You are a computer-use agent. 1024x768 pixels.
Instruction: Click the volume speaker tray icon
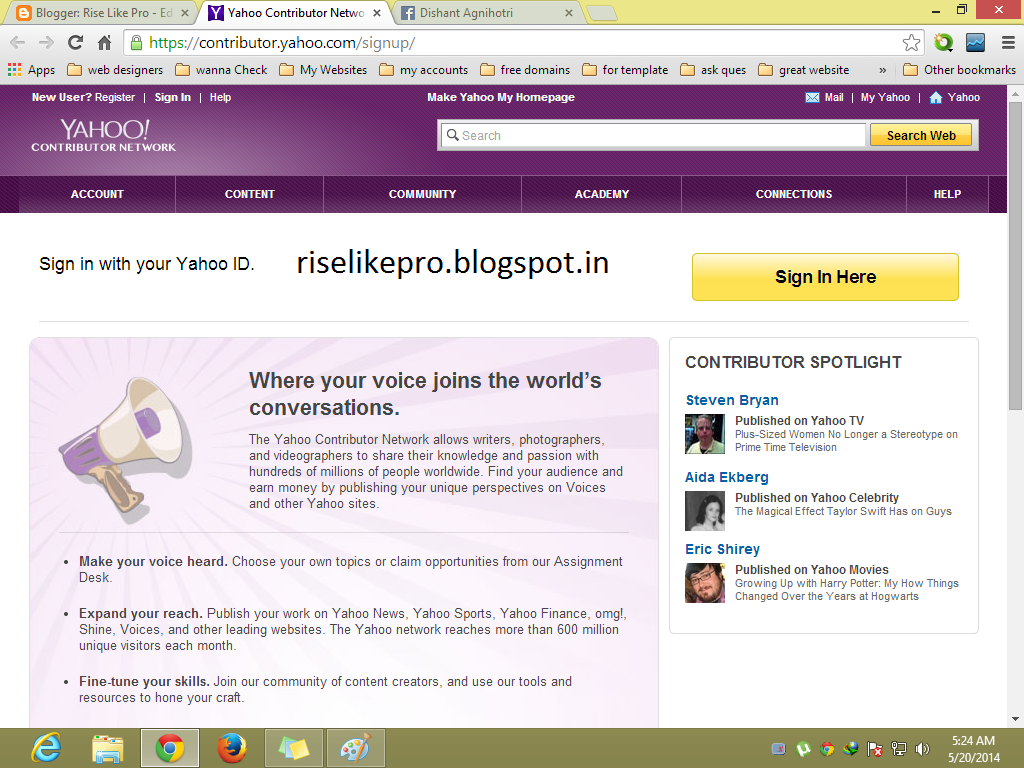coord(922,749)
